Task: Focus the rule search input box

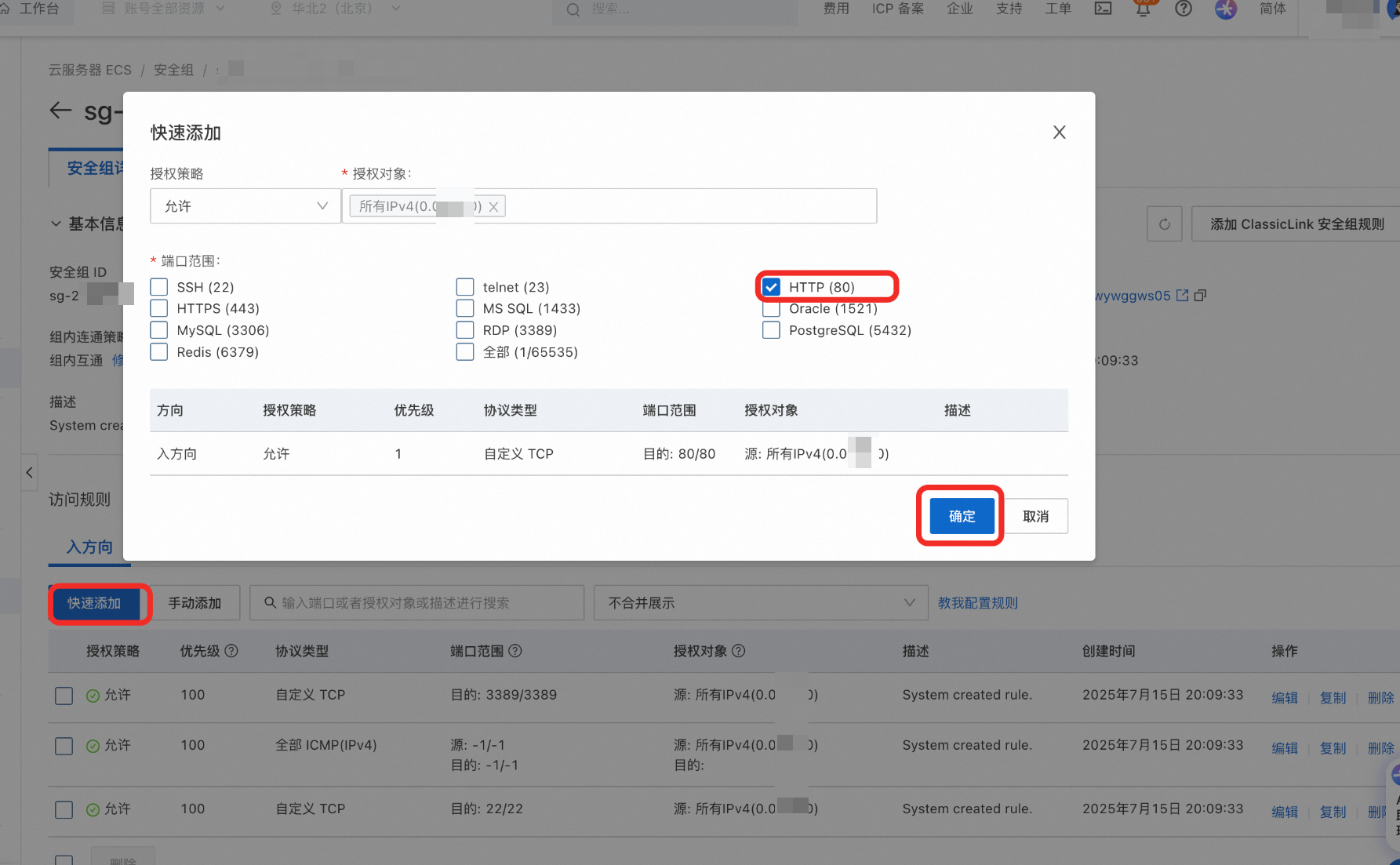Action: 417,603
